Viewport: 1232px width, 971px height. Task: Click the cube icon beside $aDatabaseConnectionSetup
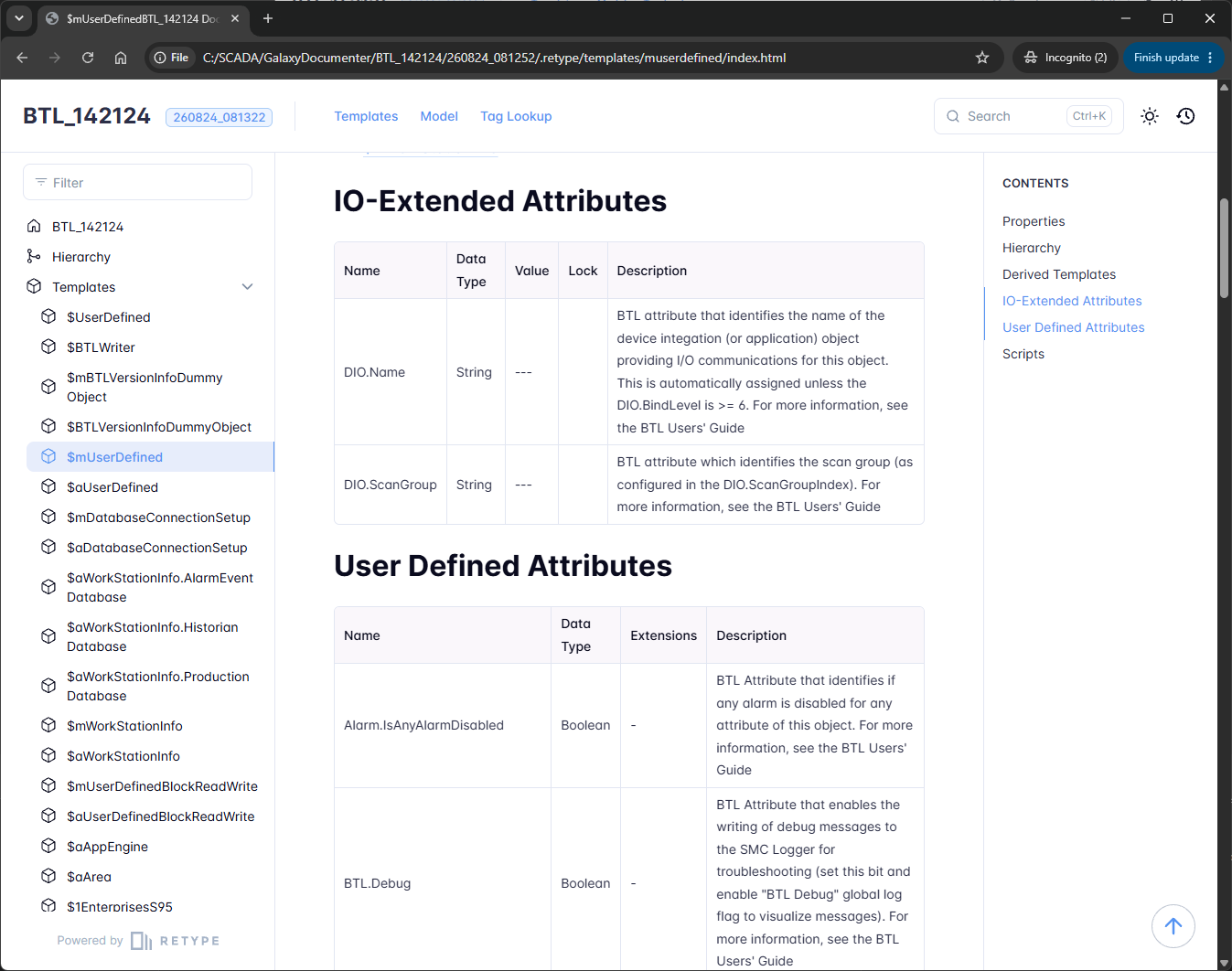(48, 547)
